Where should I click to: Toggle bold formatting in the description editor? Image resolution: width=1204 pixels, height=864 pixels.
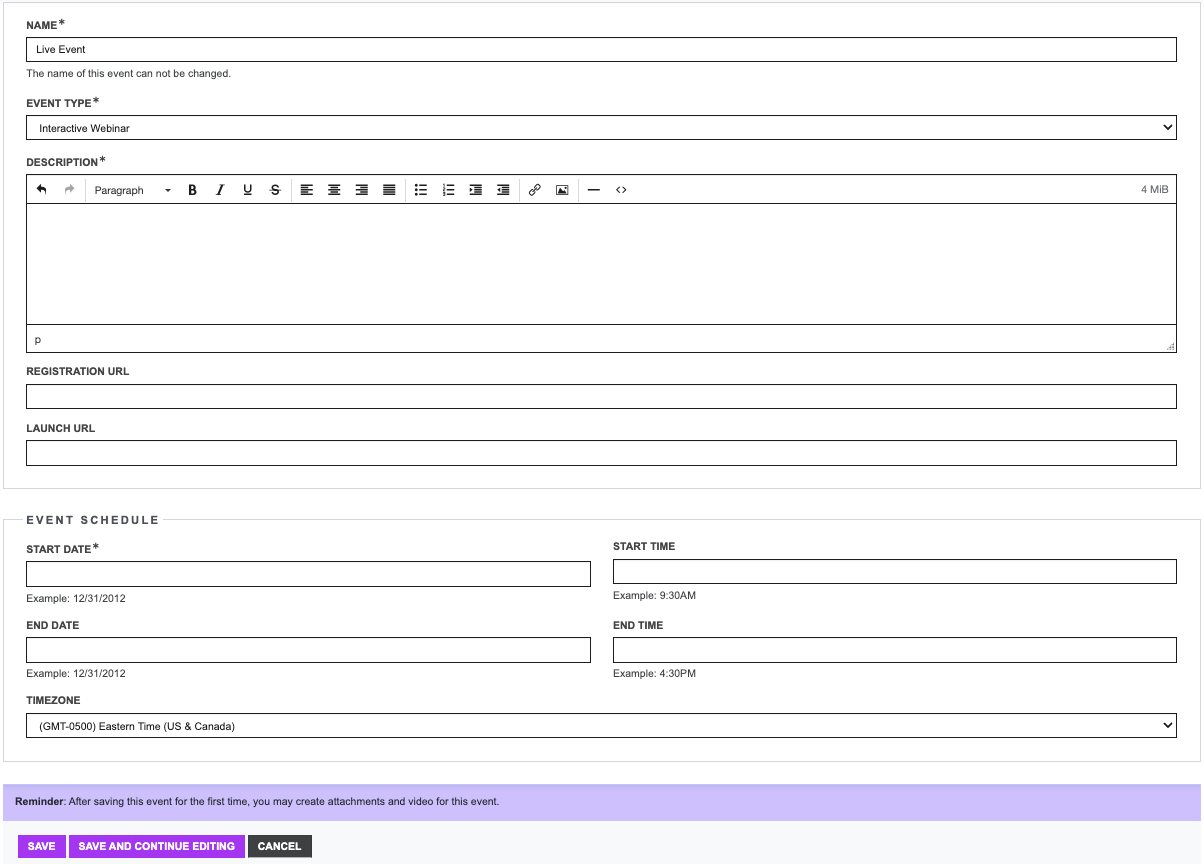point(192,190)
